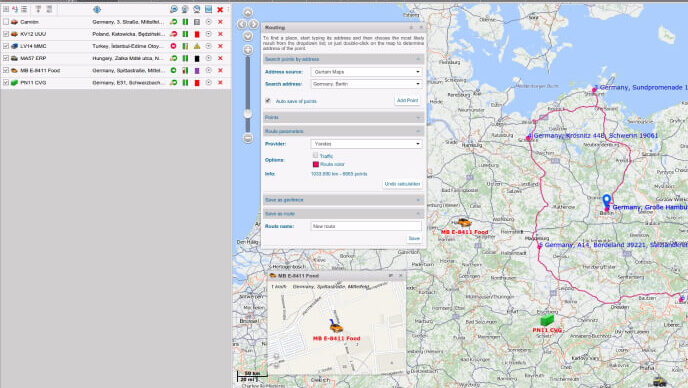Click the map zoom in plus button
The width and height of the screenshot is (688, 388).
tap(247, 50)
